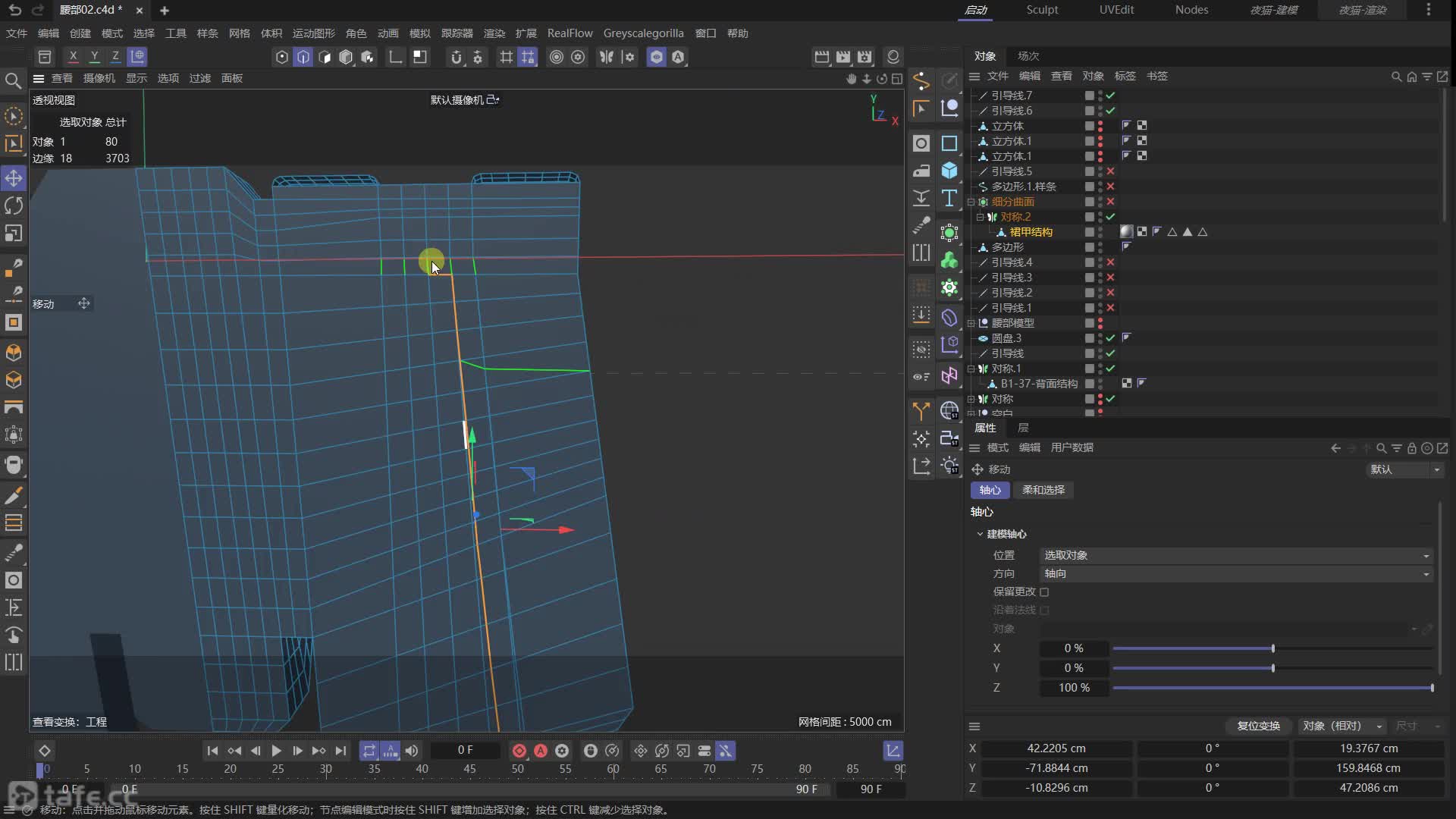Screen dimensions: 1456x819
Task: Add camera object icon
Action: tap(949, 438)
